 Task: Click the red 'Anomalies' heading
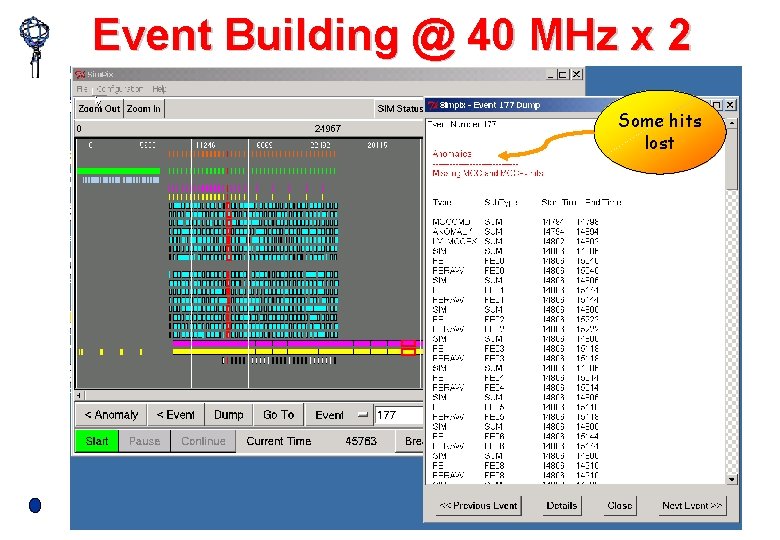pyautogui.click(x=452, y=154)
